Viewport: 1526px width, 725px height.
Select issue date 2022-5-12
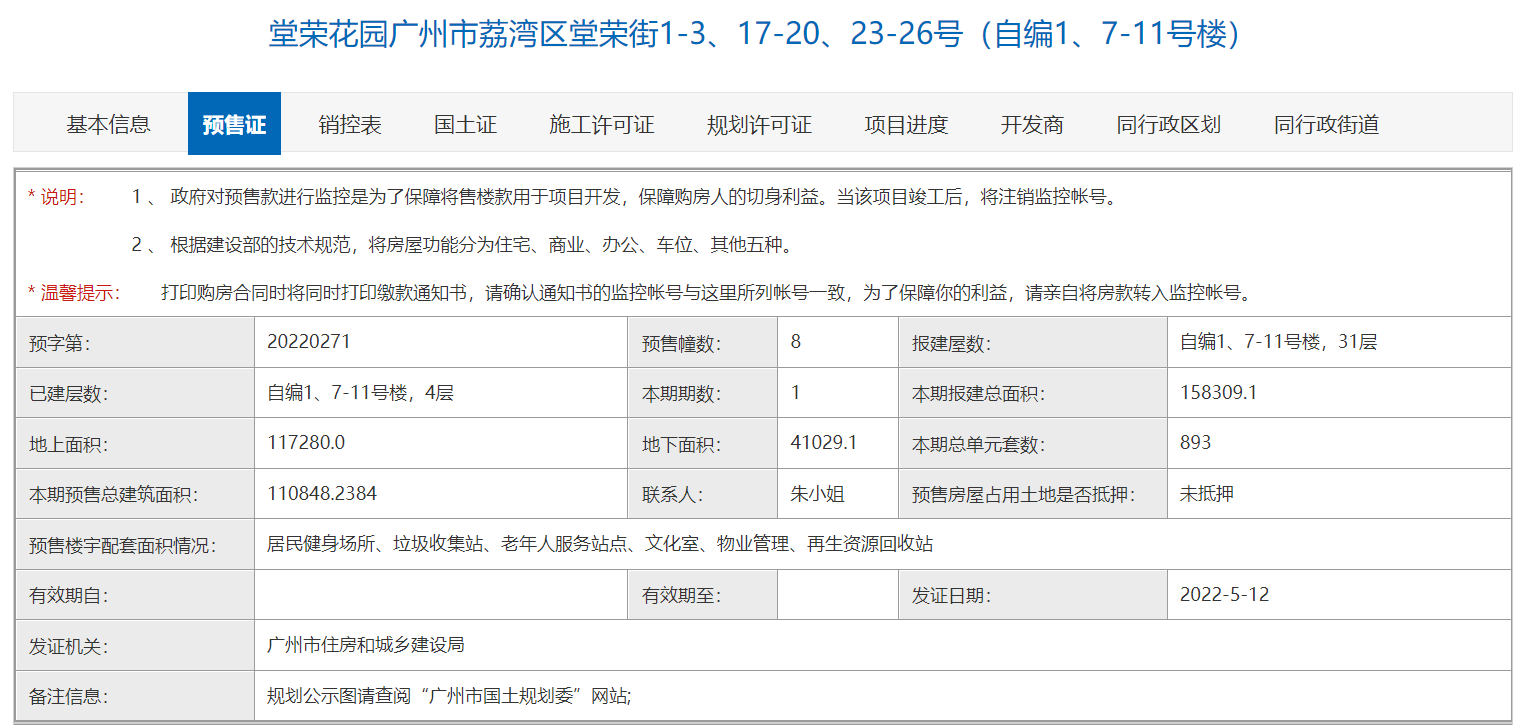[1224, 595]
